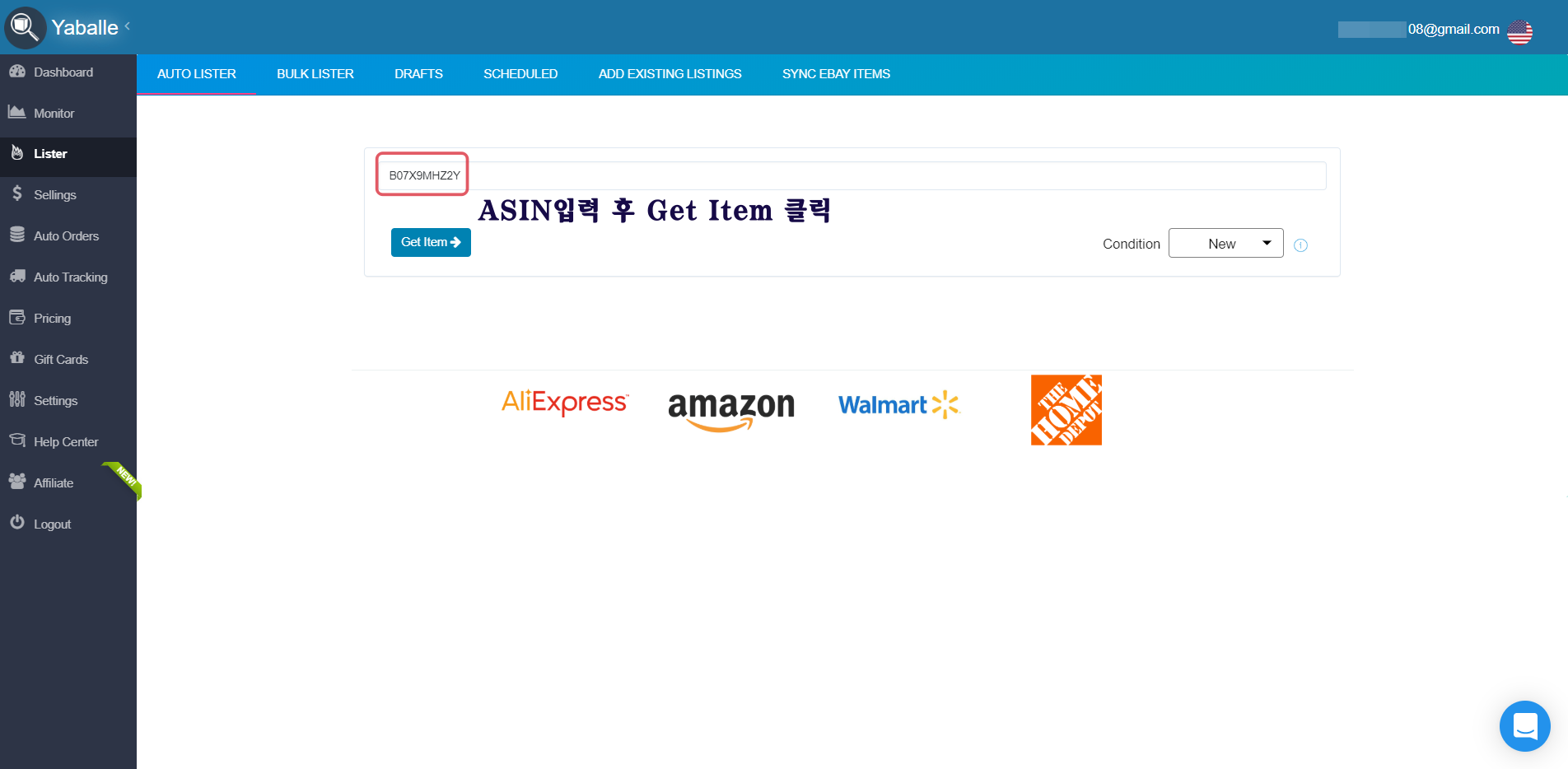Click the Gift Cards gift icon

pos(17,357)
